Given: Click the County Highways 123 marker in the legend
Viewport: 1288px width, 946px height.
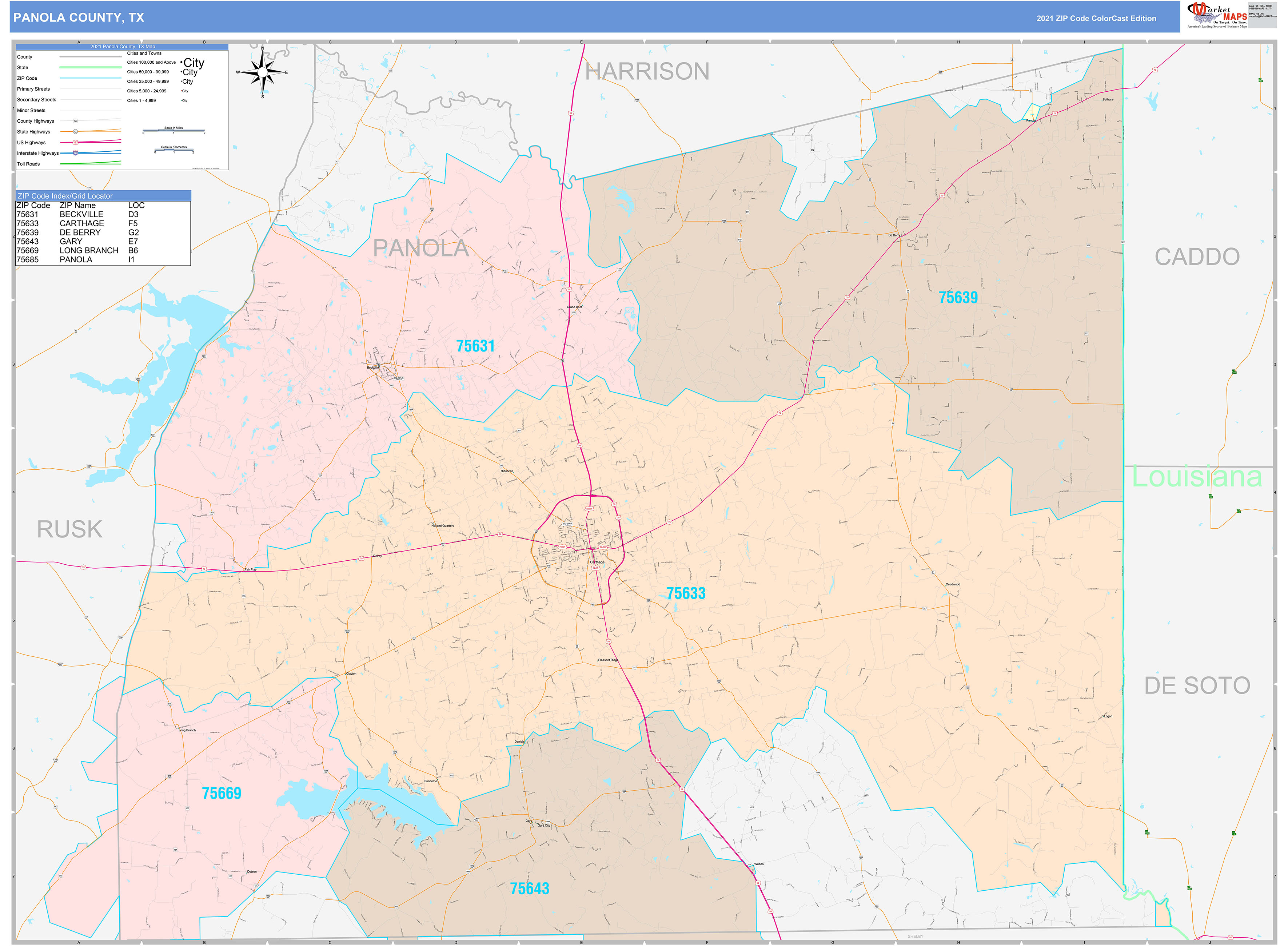Looking at the screenshot, I should pos(76,121).
